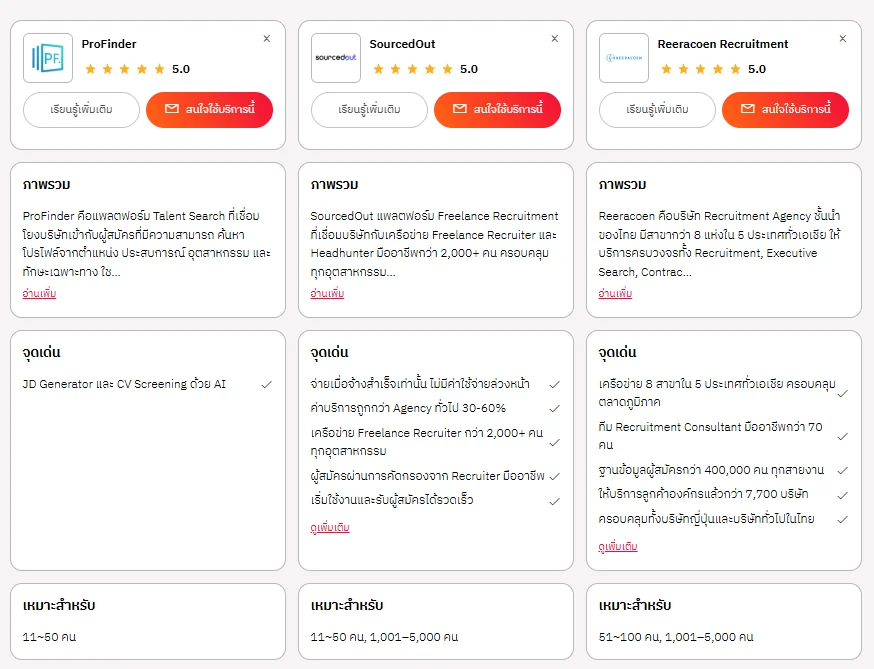The width and height of the screenshot is (874, 669).
Task: Click the ProFinder logo thumbnail
Action: [x=48, y=58]
